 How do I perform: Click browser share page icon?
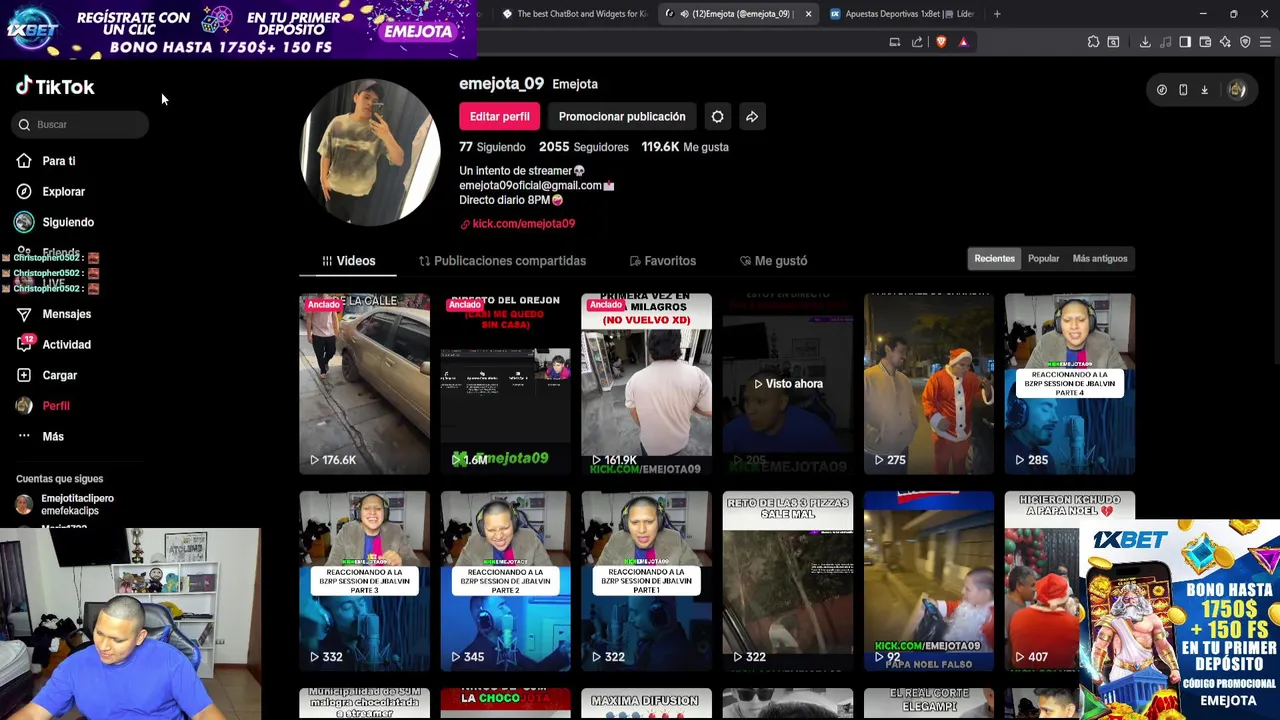click(x=917, y=42)
